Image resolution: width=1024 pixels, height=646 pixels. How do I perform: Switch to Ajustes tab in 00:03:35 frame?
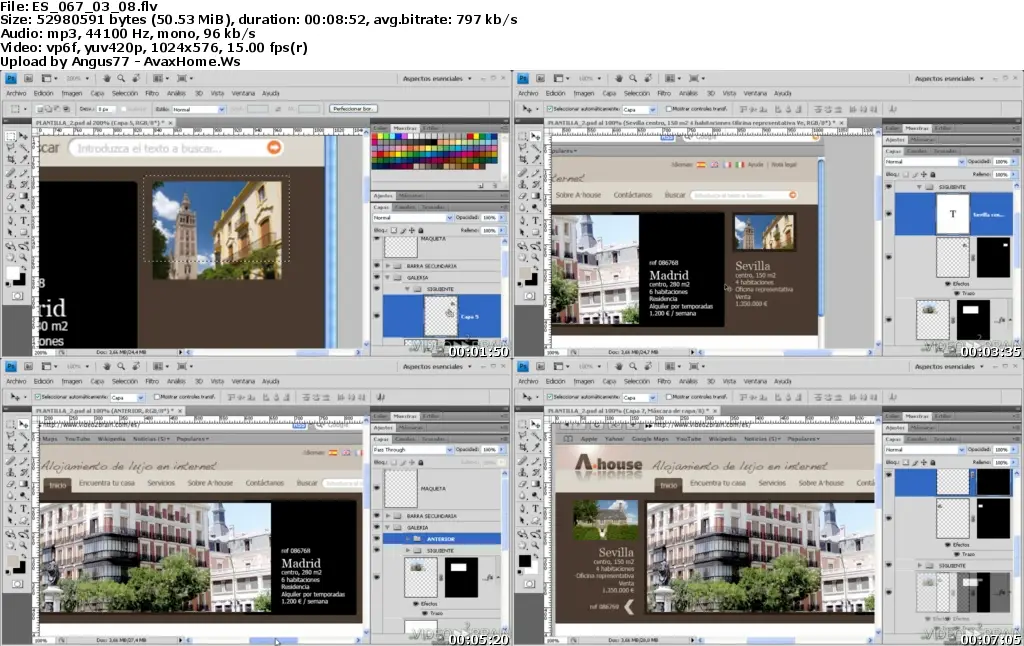coord(895,140)
